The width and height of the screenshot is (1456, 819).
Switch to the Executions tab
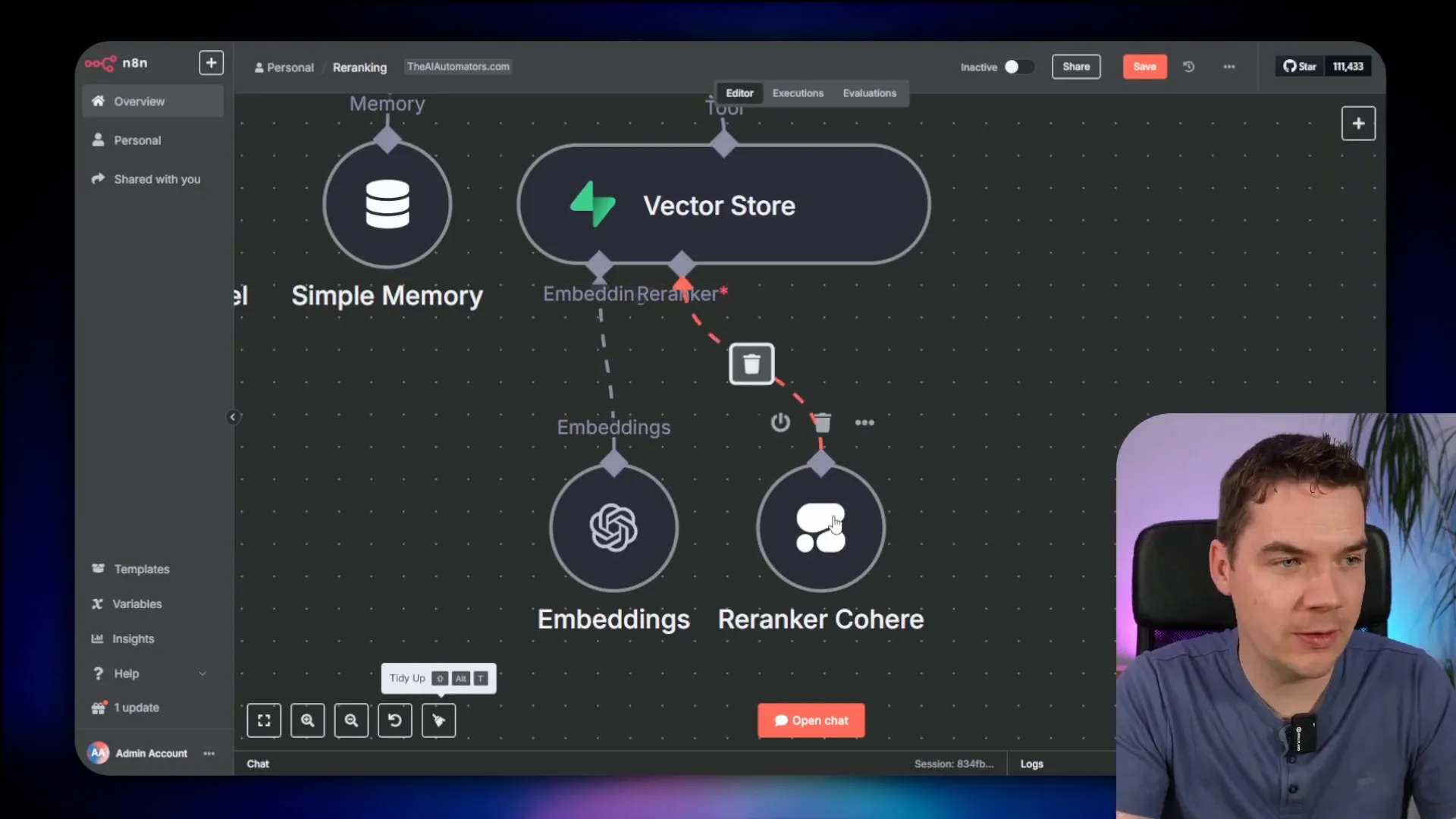coord(798,93)
